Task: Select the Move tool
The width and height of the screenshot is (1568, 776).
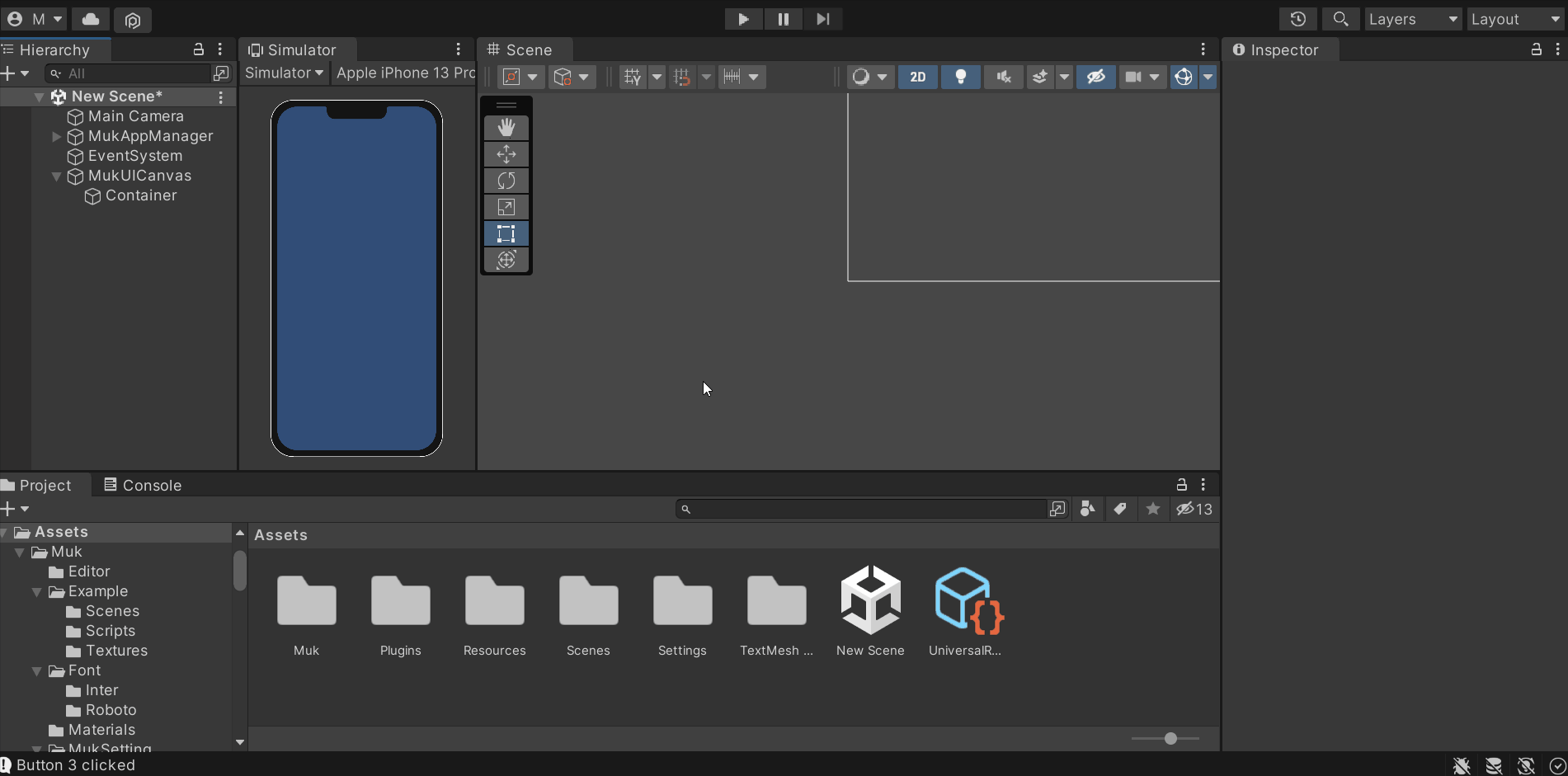Action: coord(506,154)
